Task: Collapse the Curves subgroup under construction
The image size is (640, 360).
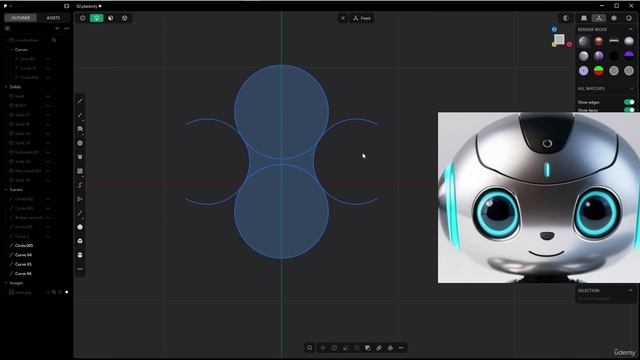Action: 11,49
